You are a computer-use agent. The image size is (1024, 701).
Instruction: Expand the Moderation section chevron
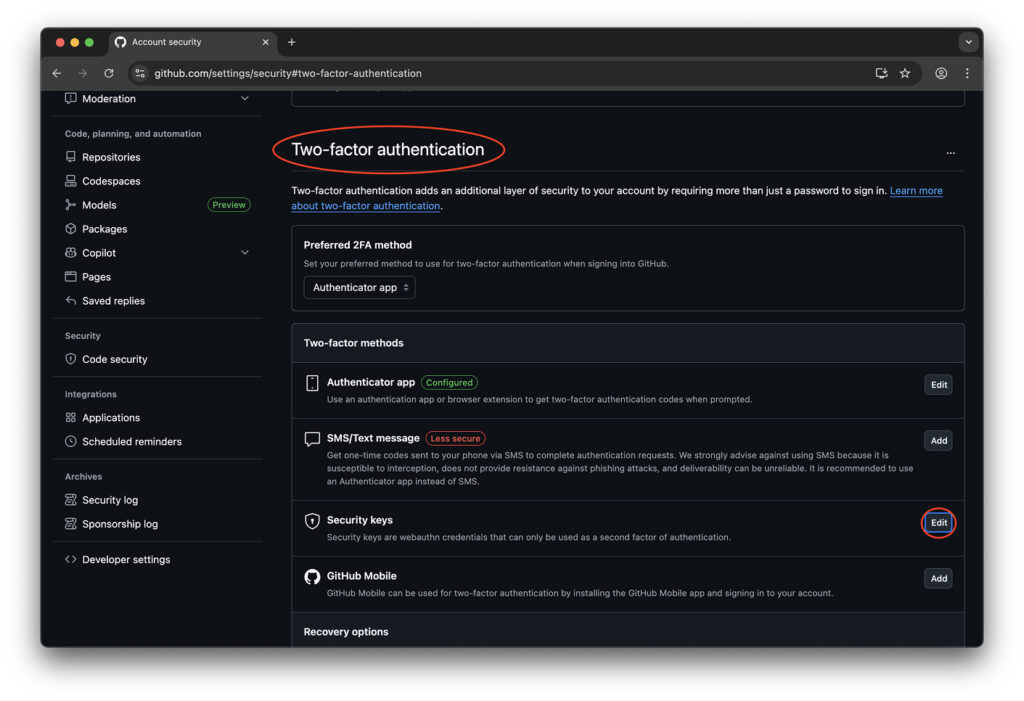point(245,99)
